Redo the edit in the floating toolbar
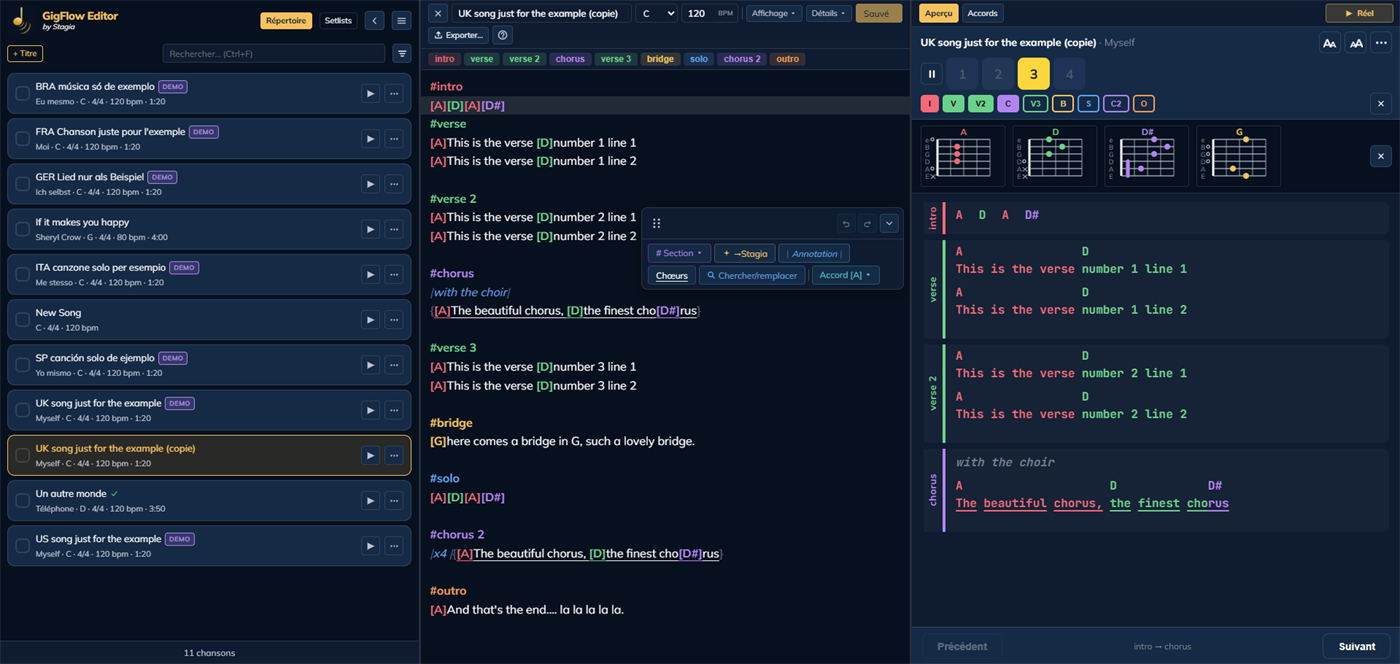 point(867,224)
